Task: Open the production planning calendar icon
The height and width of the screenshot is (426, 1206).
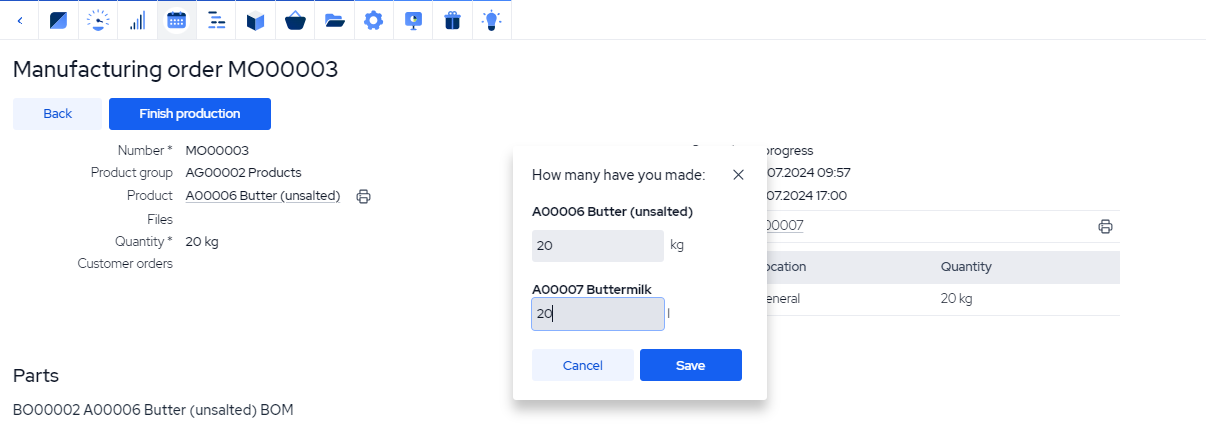Action: [177, 20]
